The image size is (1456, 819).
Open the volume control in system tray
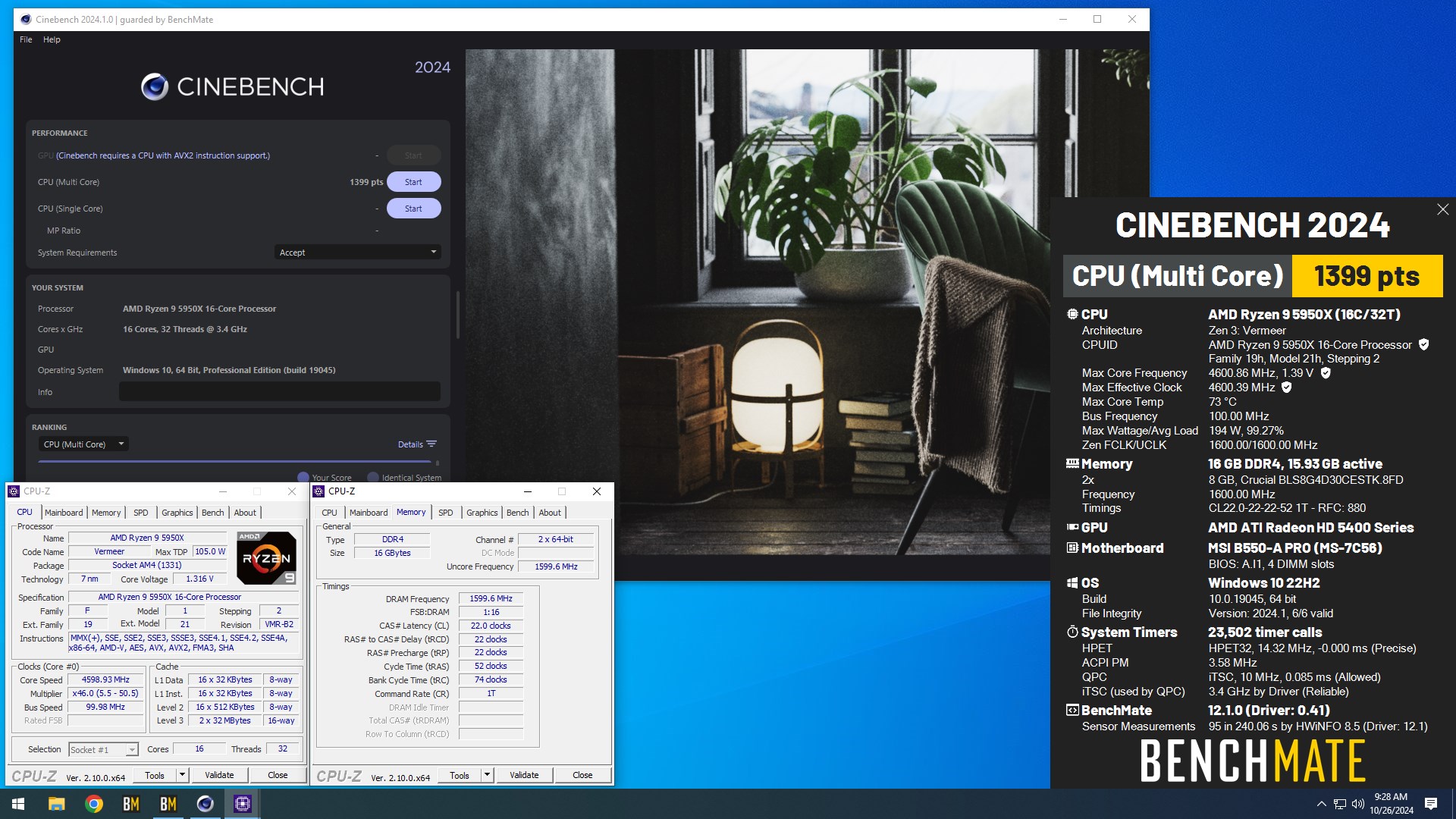pyautogui.click(x=1358, y=804)
